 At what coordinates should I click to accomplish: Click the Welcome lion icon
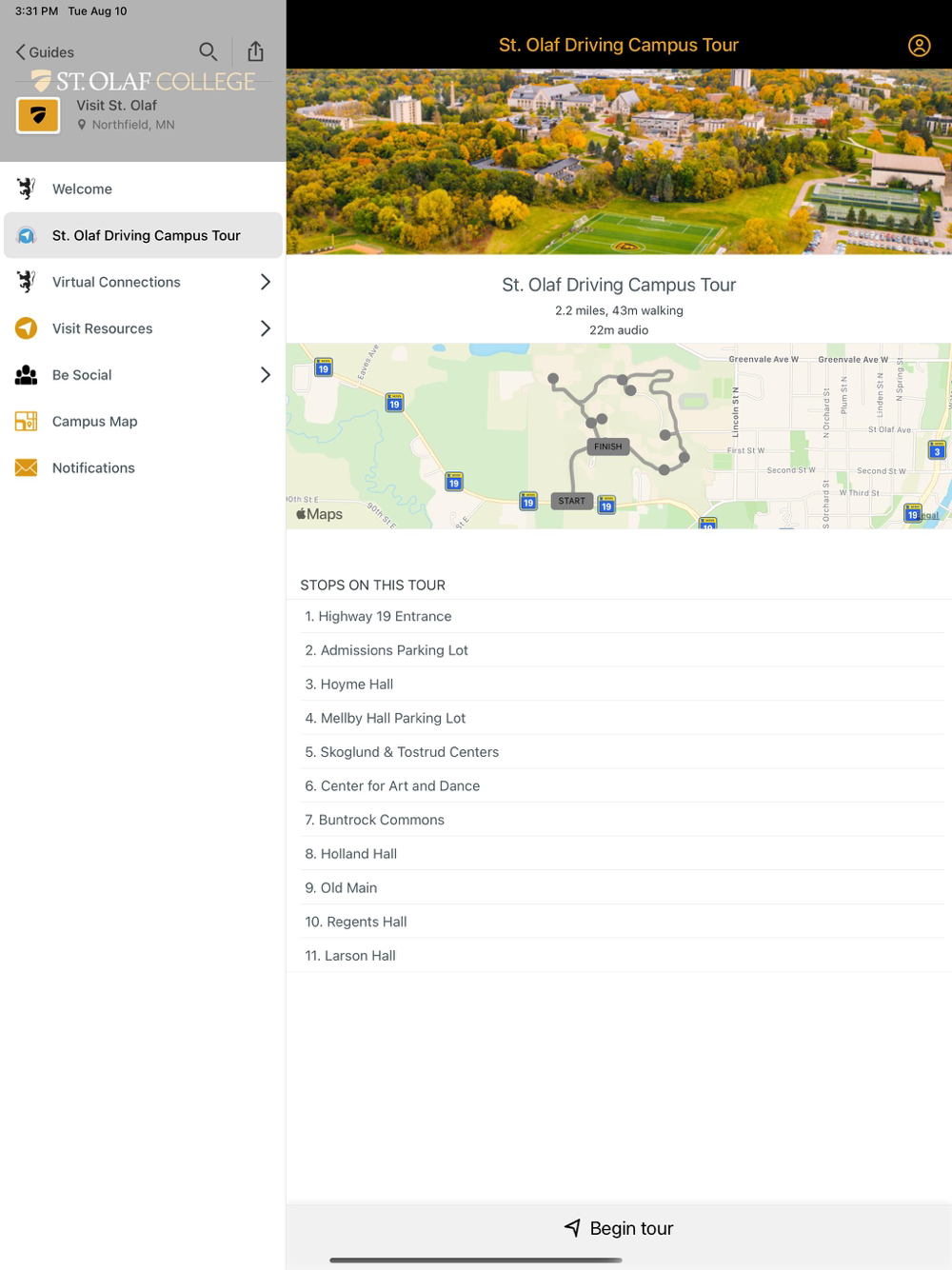(27, 189)
